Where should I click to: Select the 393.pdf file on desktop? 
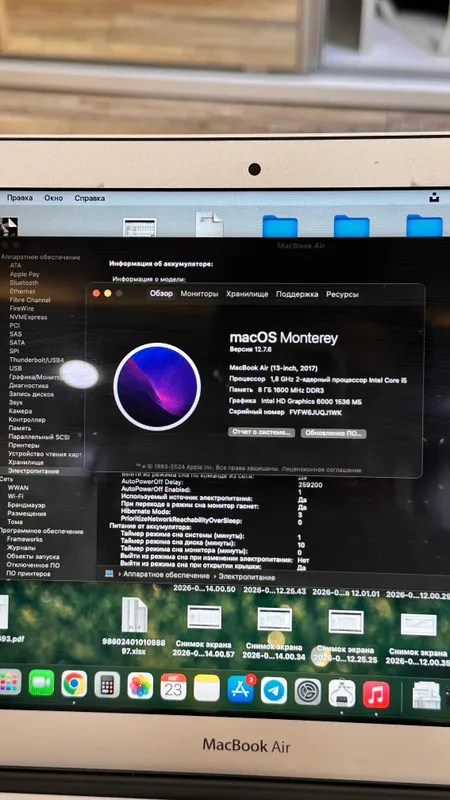[x=10, y=619]
